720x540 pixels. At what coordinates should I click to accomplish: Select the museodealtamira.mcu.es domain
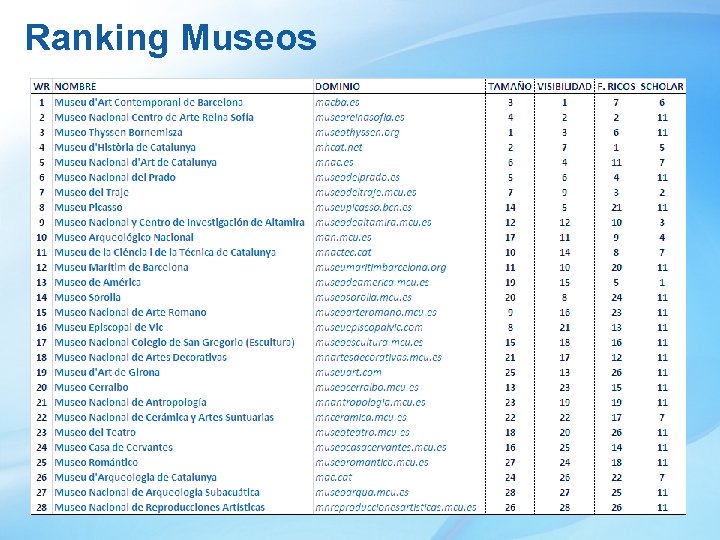point(373,223)
